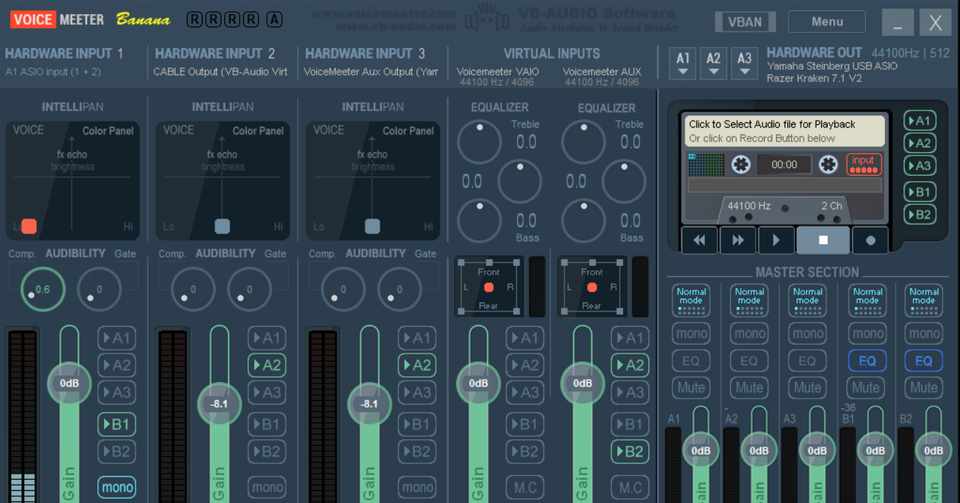The image size is (960, 503).
Task: Open the VBAN settings panel
Action: pos(745,22)
